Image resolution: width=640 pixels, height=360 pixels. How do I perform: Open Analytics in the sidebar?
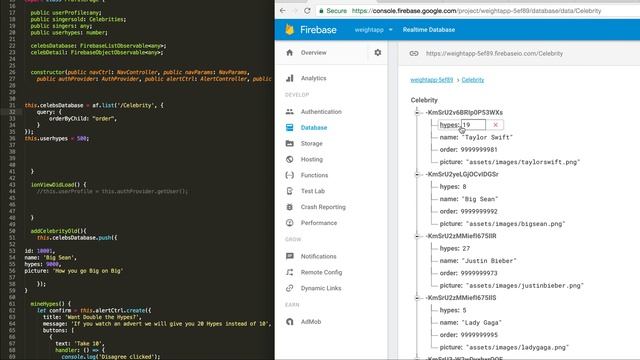point(313,78)
